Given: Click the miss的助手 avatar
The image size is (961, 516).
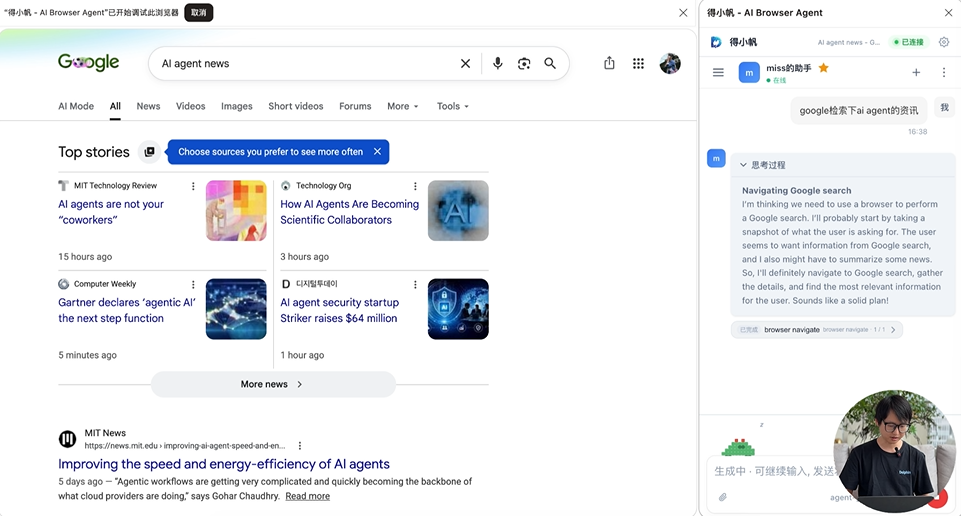Looking at the screenshot, I should [749, 72].
